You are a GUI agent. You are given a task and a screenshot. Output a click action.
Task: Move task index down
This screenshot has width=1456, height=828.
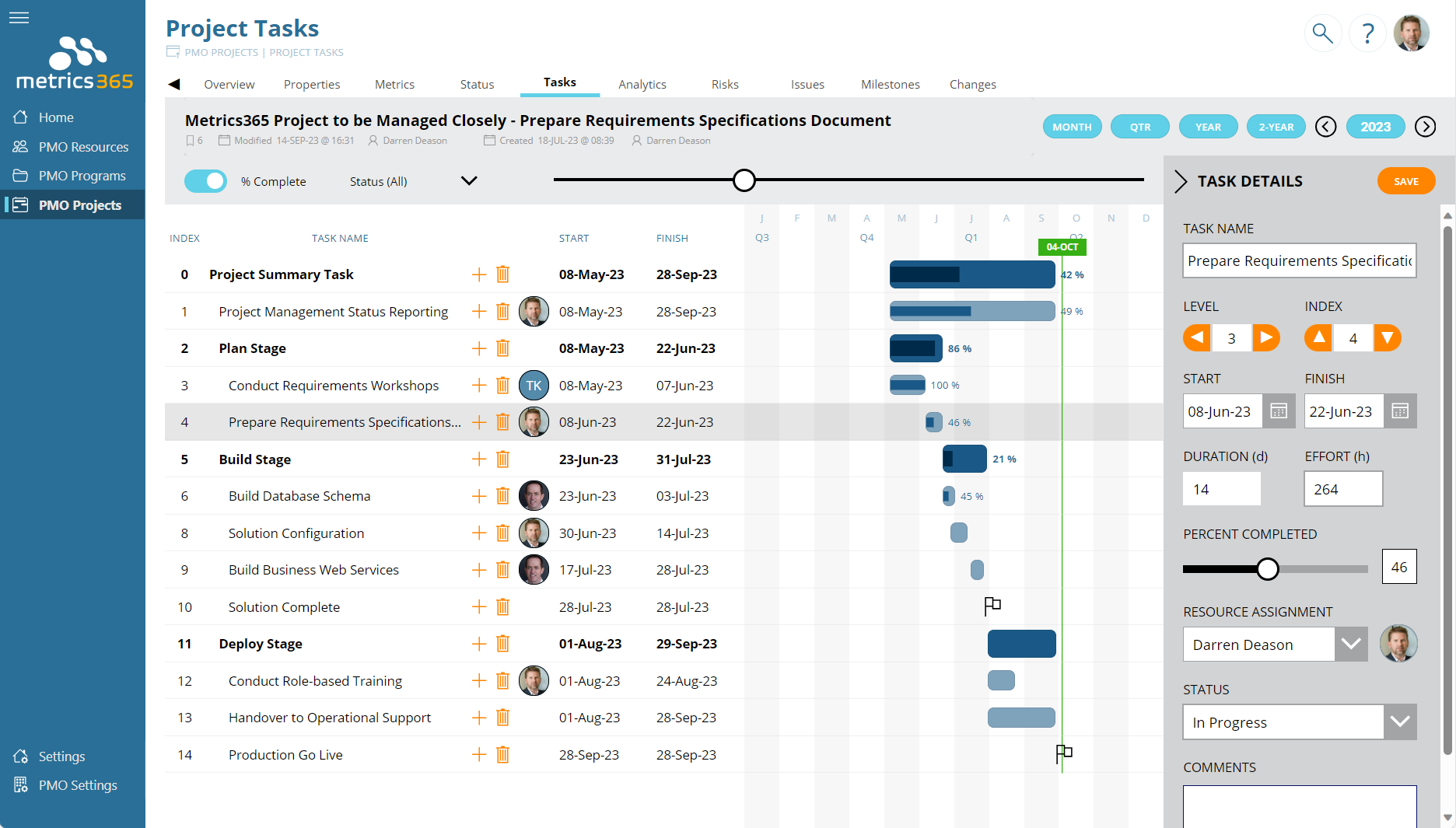click(1388, 337)
